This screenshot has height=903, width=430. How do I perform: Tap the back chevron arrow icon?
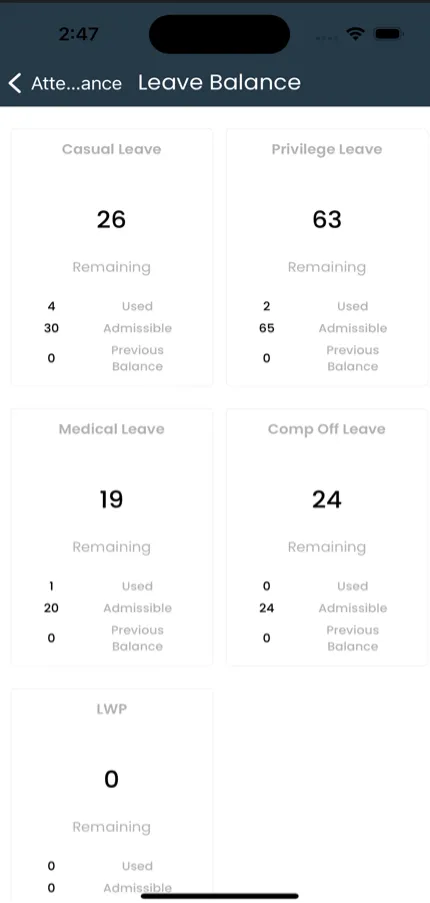[15, 83]
